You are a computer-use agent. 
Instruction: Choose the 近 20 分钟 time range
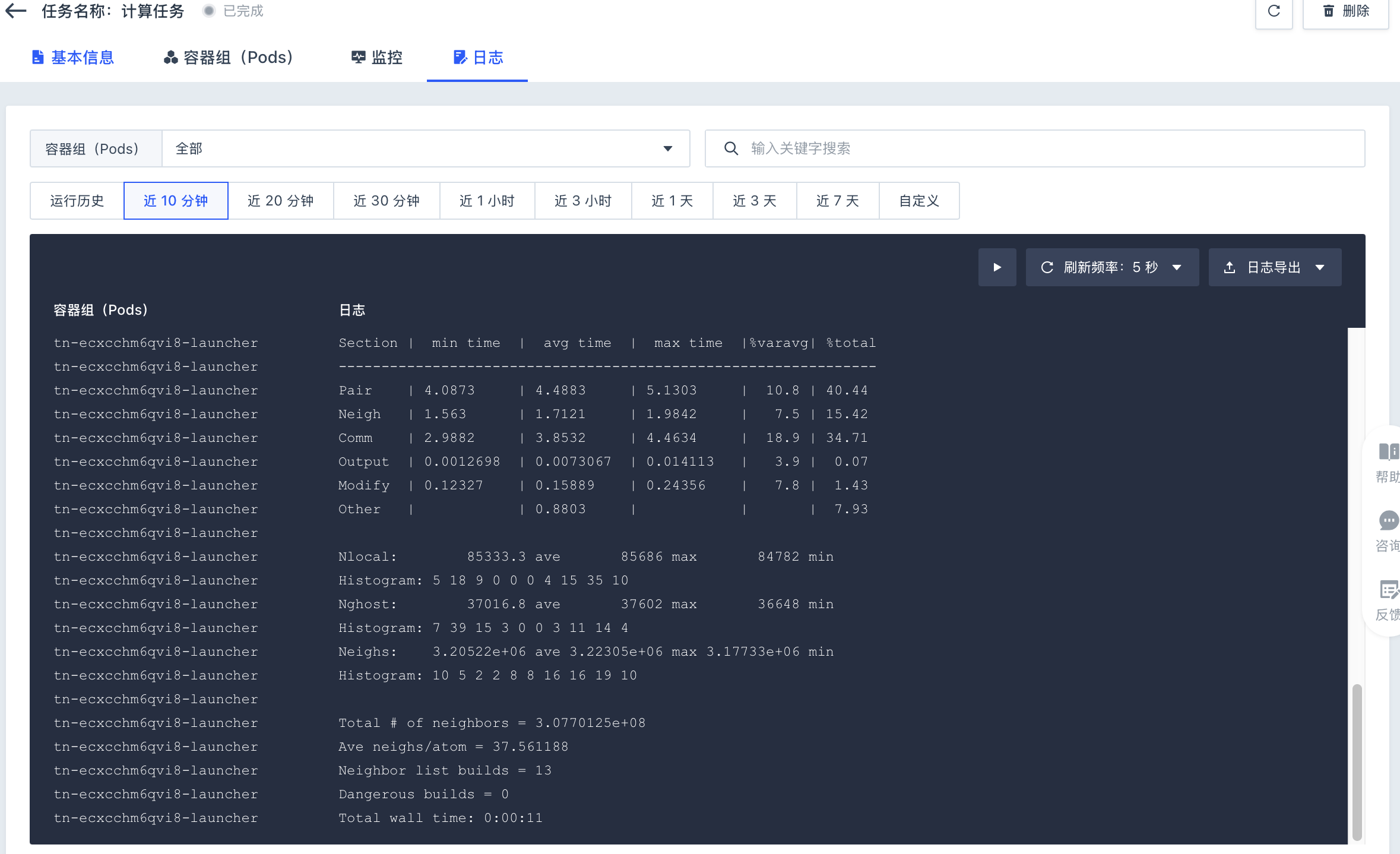(281, 201)
